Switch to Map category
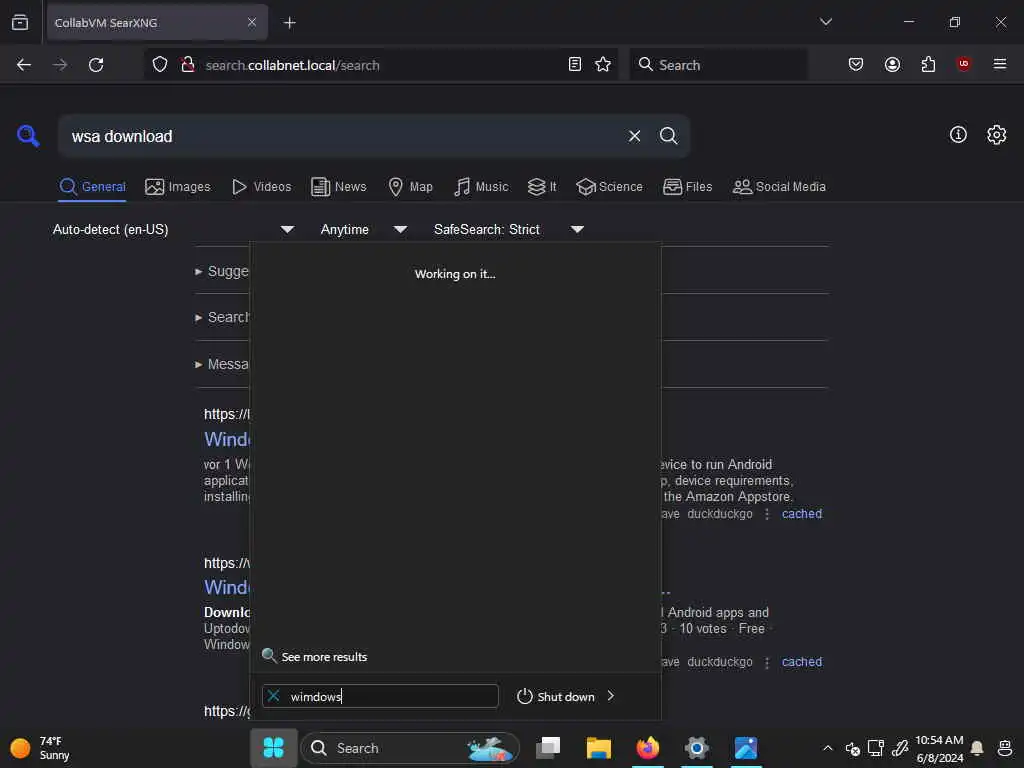This screenshot has height=768, width=1024. (x=410, y=187)
